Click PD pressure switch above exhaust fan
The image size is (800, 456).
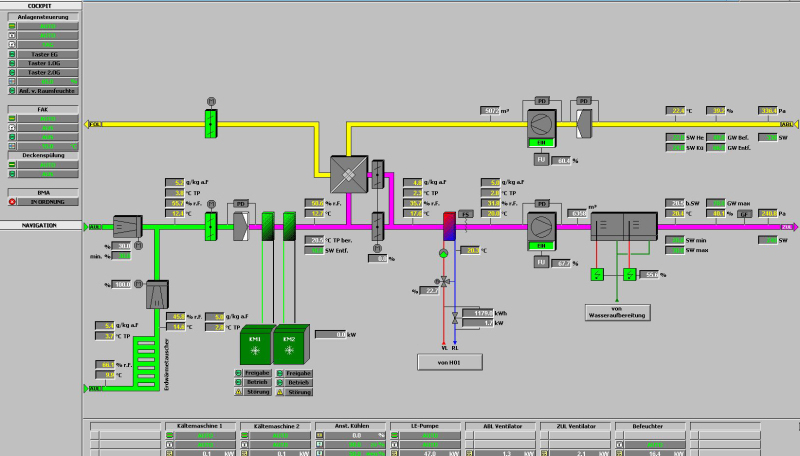tap(541, 101)
